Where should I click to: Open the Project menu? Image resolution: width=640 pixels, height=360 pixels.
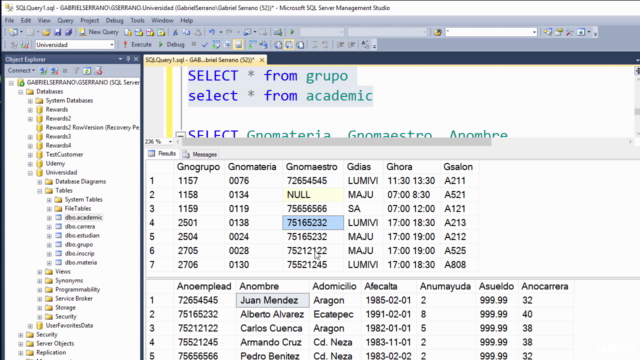[89, 20]
